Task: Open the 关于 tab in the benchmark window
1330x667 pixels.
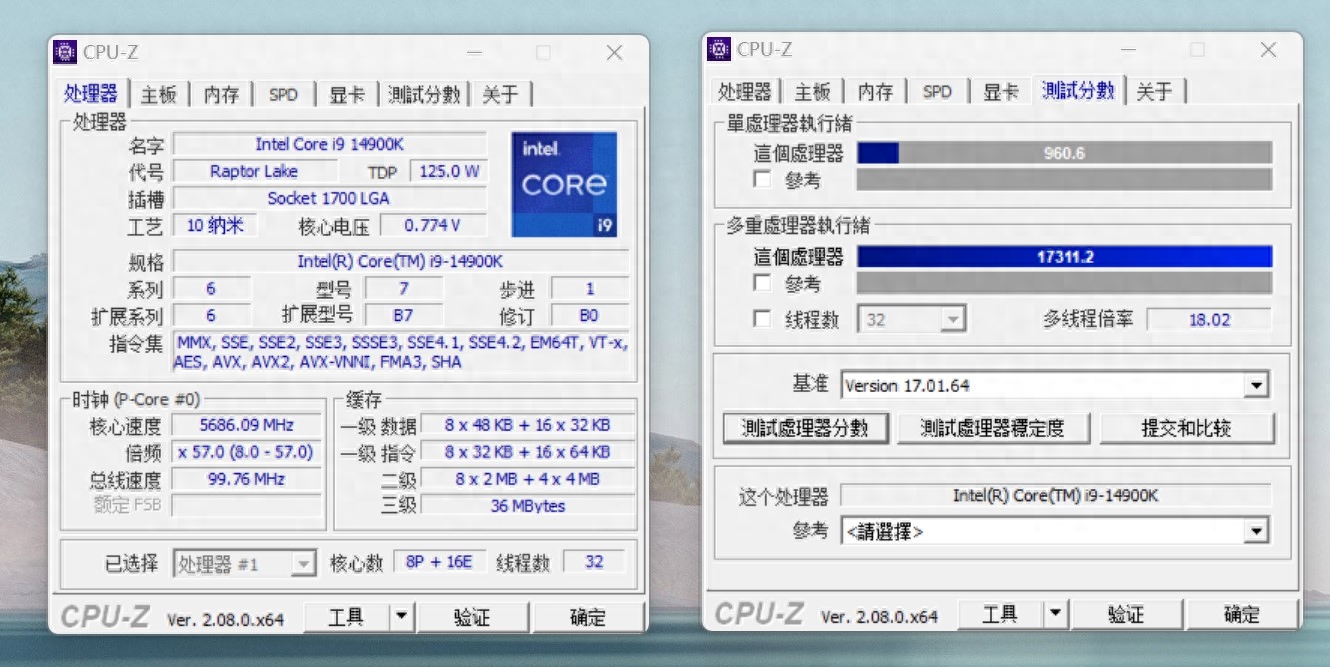Action: [1154, 91]
